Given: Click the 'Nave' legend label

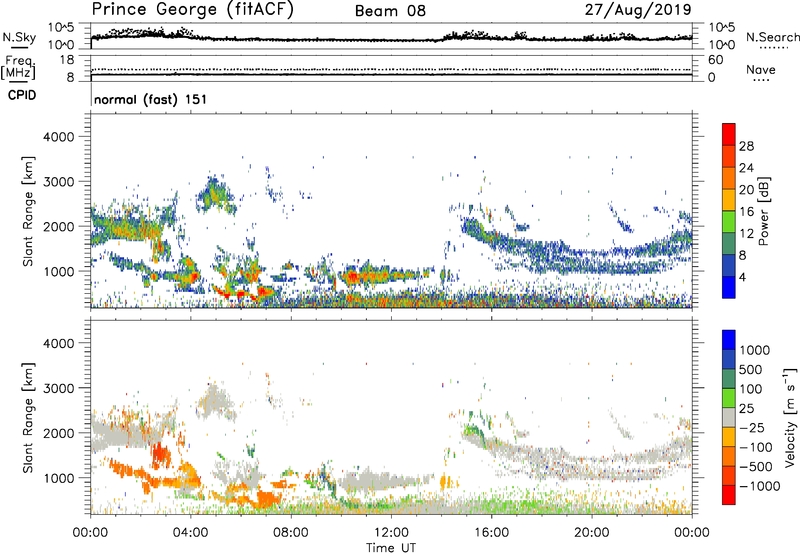Looking at the screenshot, I should (761, 70).
